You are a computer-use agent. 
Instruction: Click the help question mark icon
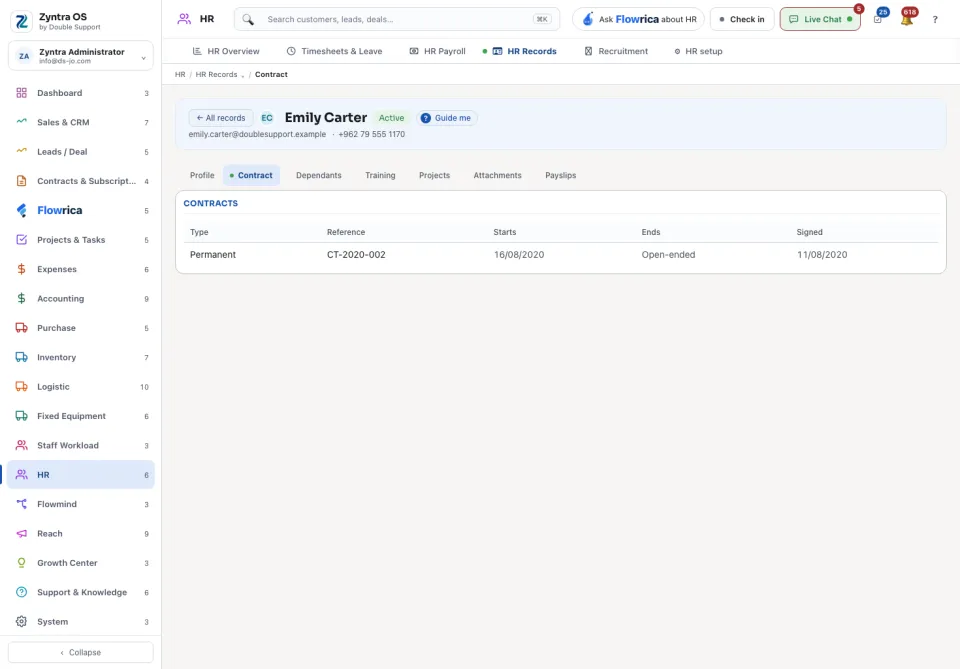point(935,20)
